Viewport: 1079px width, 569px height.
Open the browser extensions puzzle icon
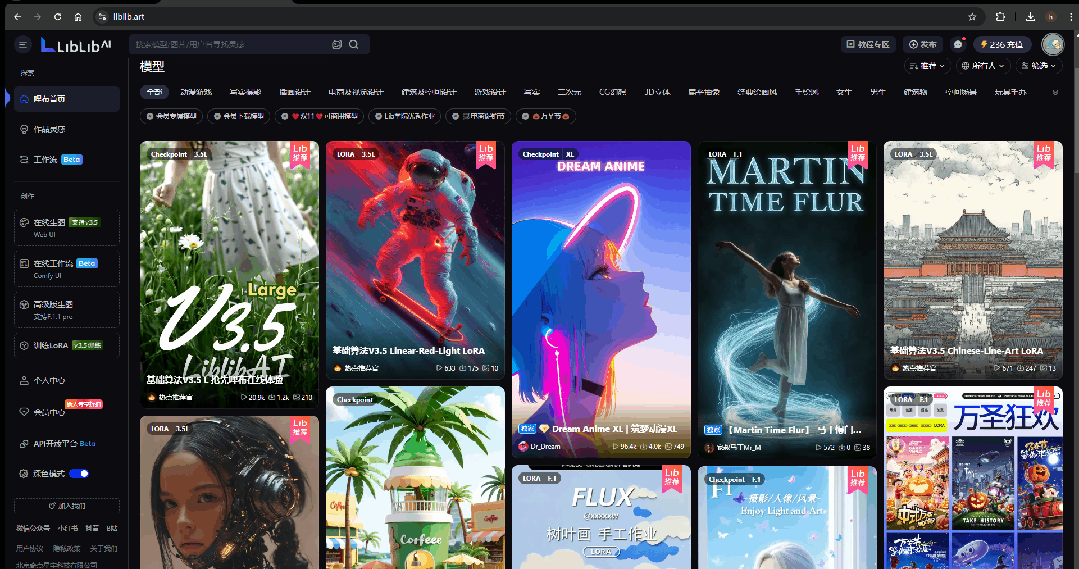[1000, 17]
